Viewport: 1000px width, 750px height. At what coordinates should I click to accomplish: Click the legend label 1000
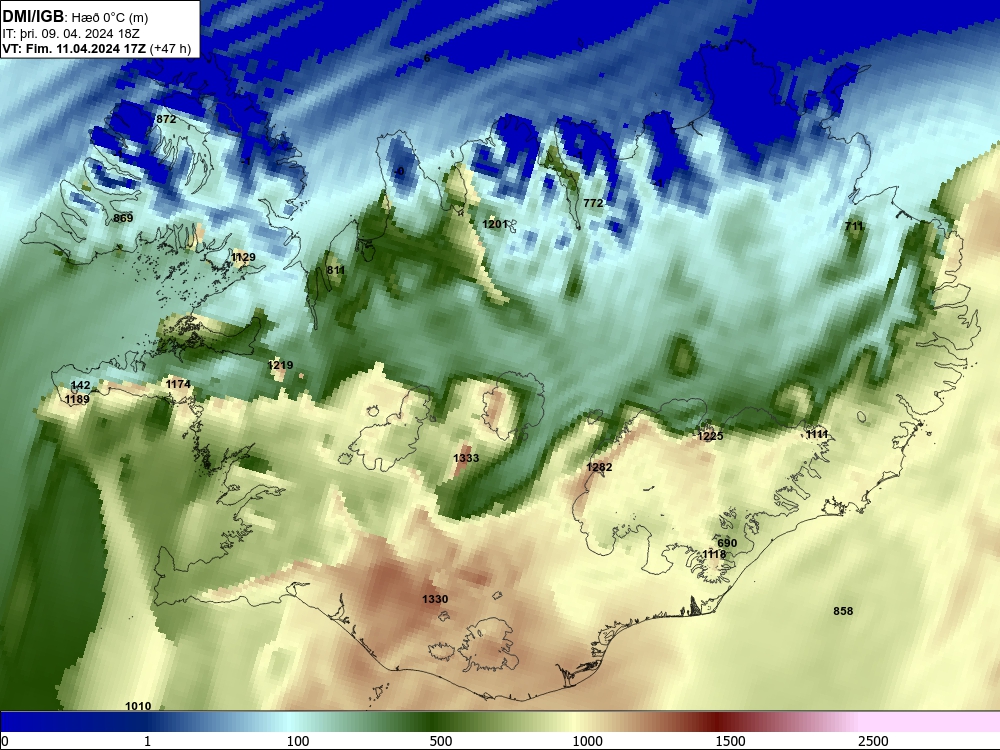[x=587, y=741]
